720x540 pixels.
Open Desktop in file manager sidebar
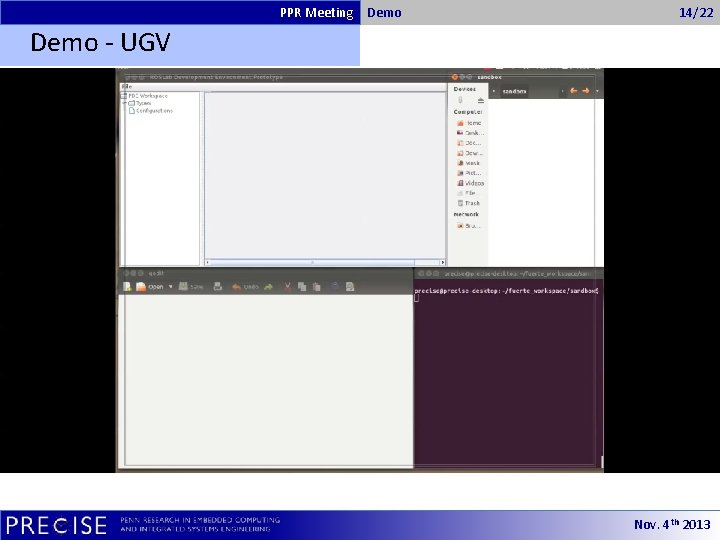pos(470,133)
